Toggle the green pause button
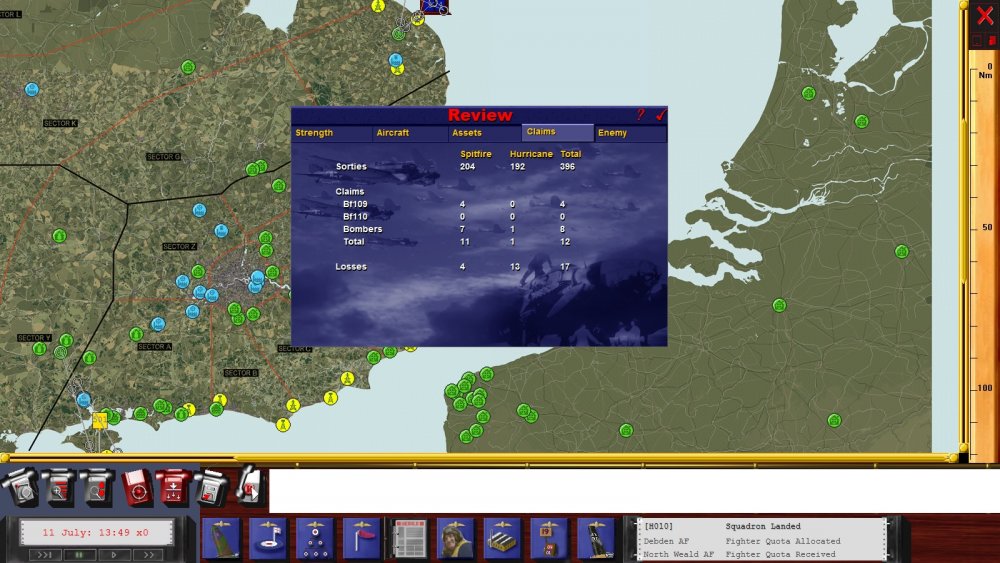The height and width of the screenshot is (563, 1000). [79, 555]
